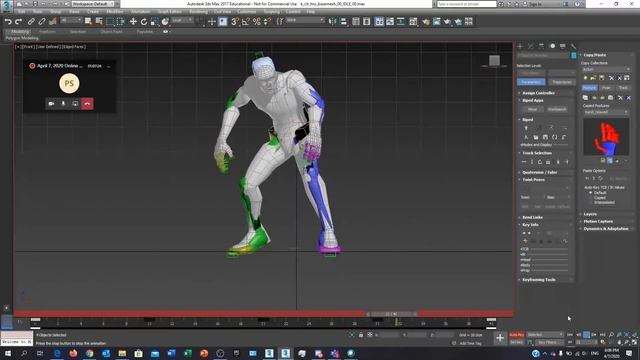
Task: Open the Schematic View icon
Action: tap(401, 22)
